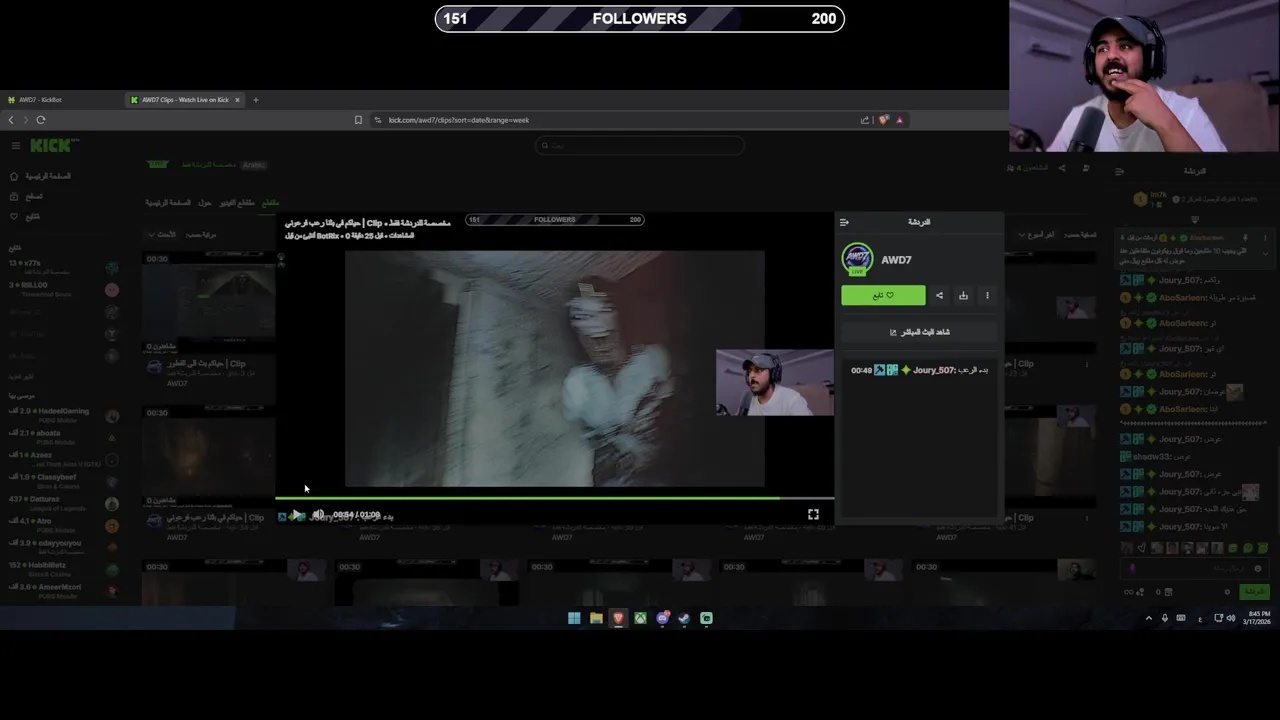
Task: Collapse the main stream chat panel
Action: pos(1120,171)
